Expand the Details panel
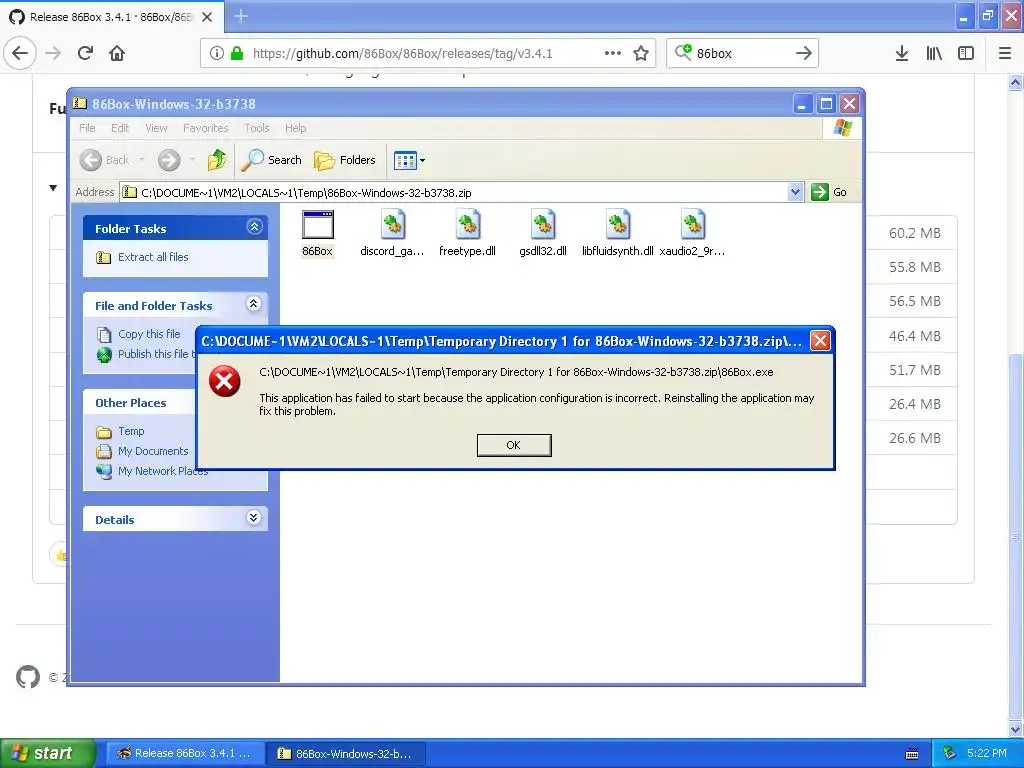Image resolution: width=1024 pixels, height=768 pixels. pyautogui.click(x=254, y=518)
